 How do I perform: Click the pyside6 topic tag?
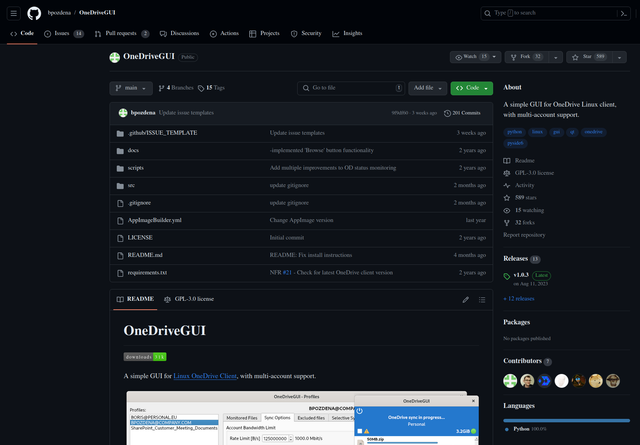coord(515,143)
